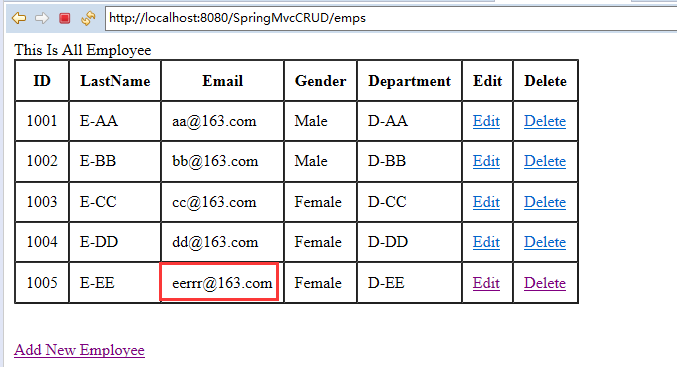Select the ID cell 1005

point(42,283)
